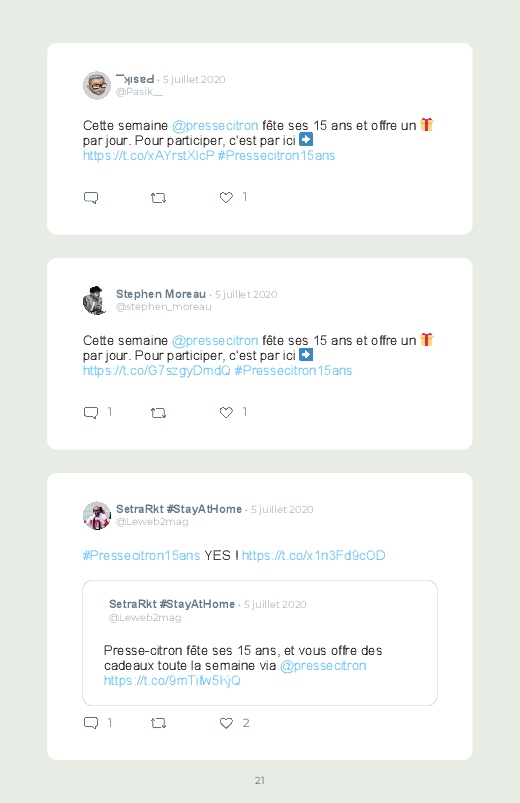Like Stephen Moreau's tweet

click(x=226, y=412)
